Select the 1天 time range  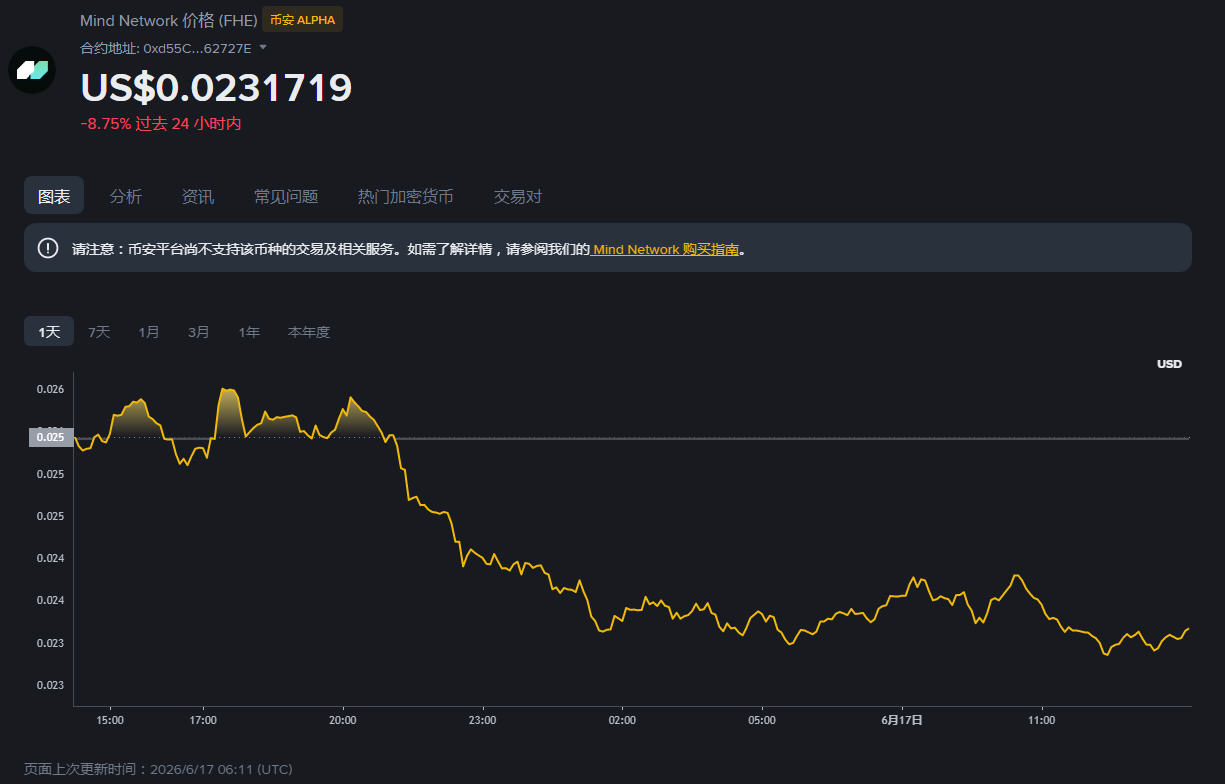point(49,332)
